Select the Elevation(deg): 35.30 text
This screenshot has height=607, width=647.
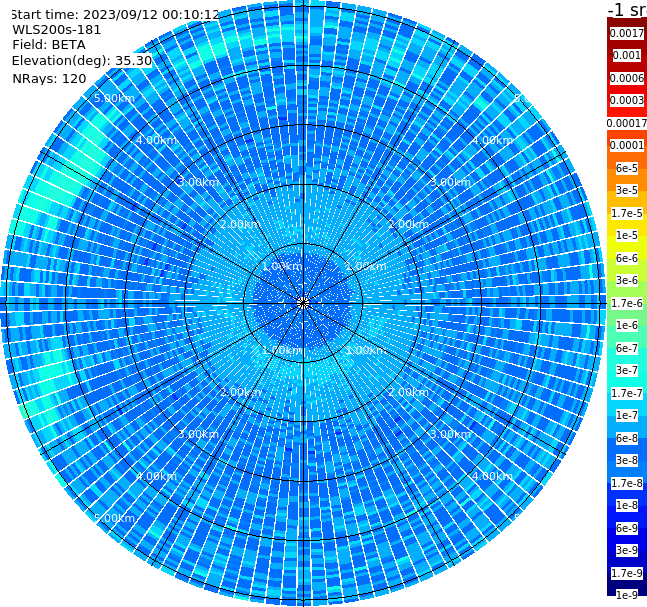coord(82,61)
